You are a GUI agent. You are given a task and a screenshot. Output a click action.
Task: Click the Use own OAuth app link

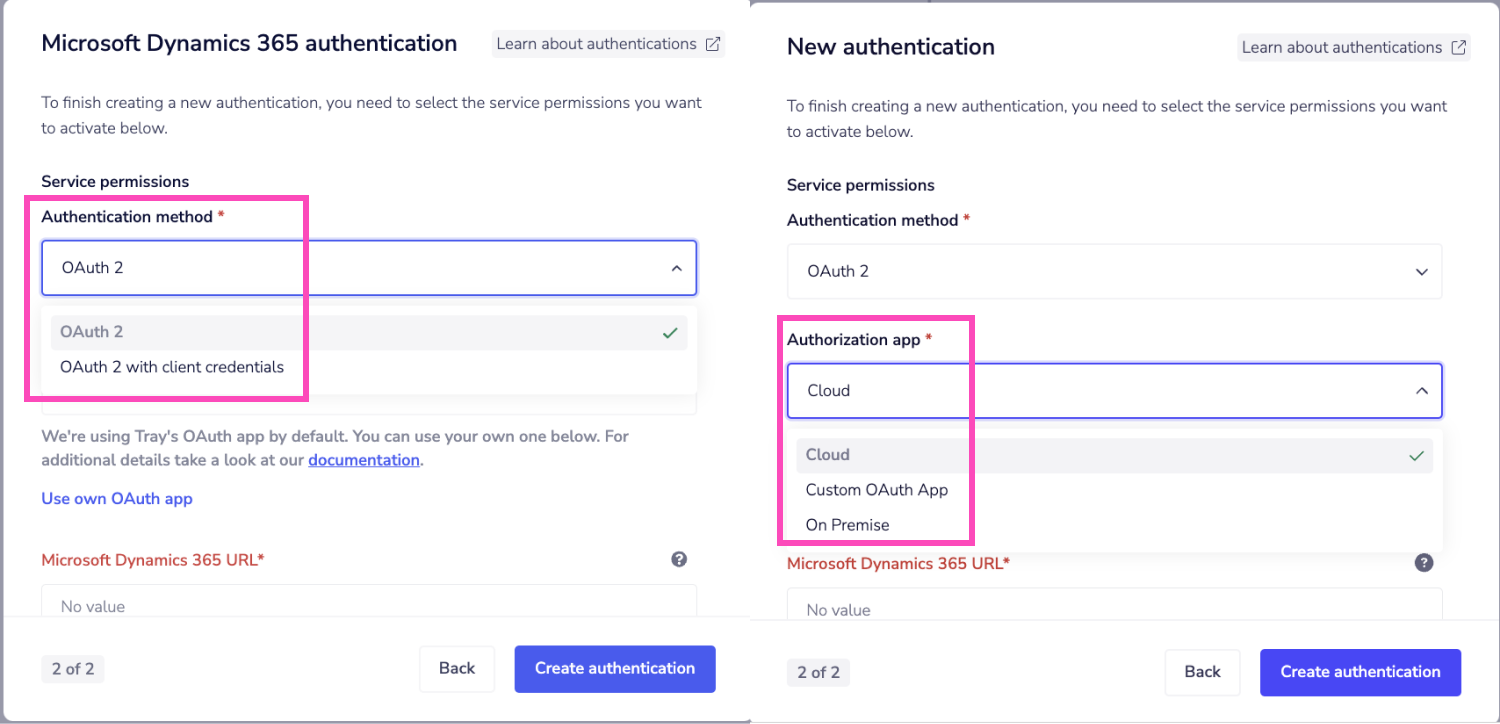coord(116,498)
